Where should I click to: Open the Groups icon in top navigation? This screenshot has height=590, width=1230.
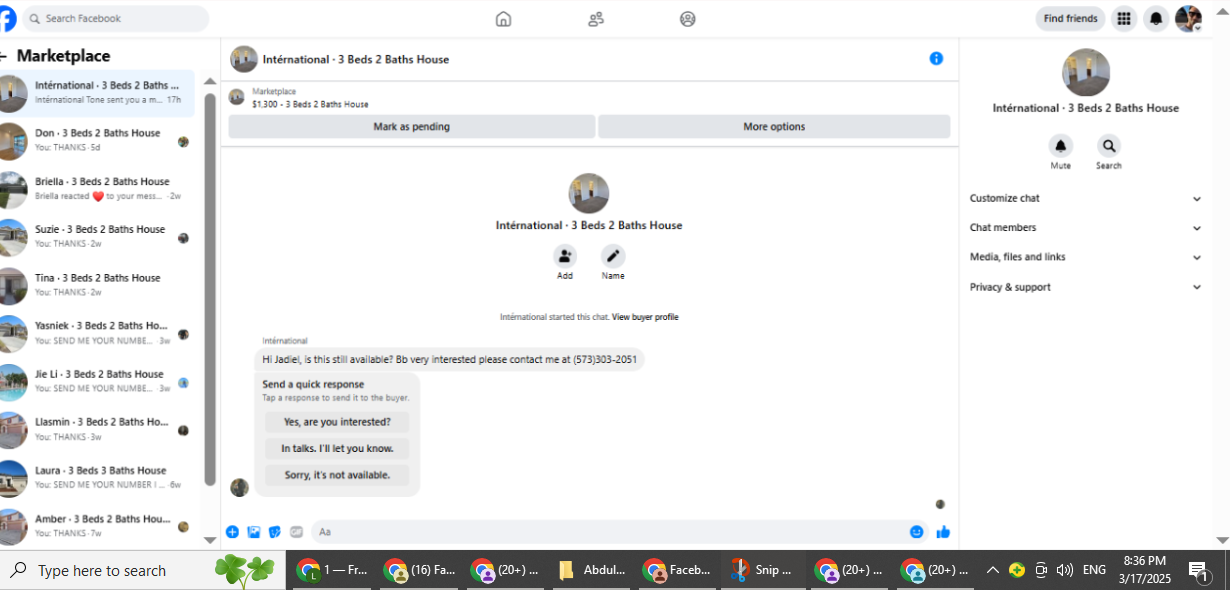[x=687, y=18]
